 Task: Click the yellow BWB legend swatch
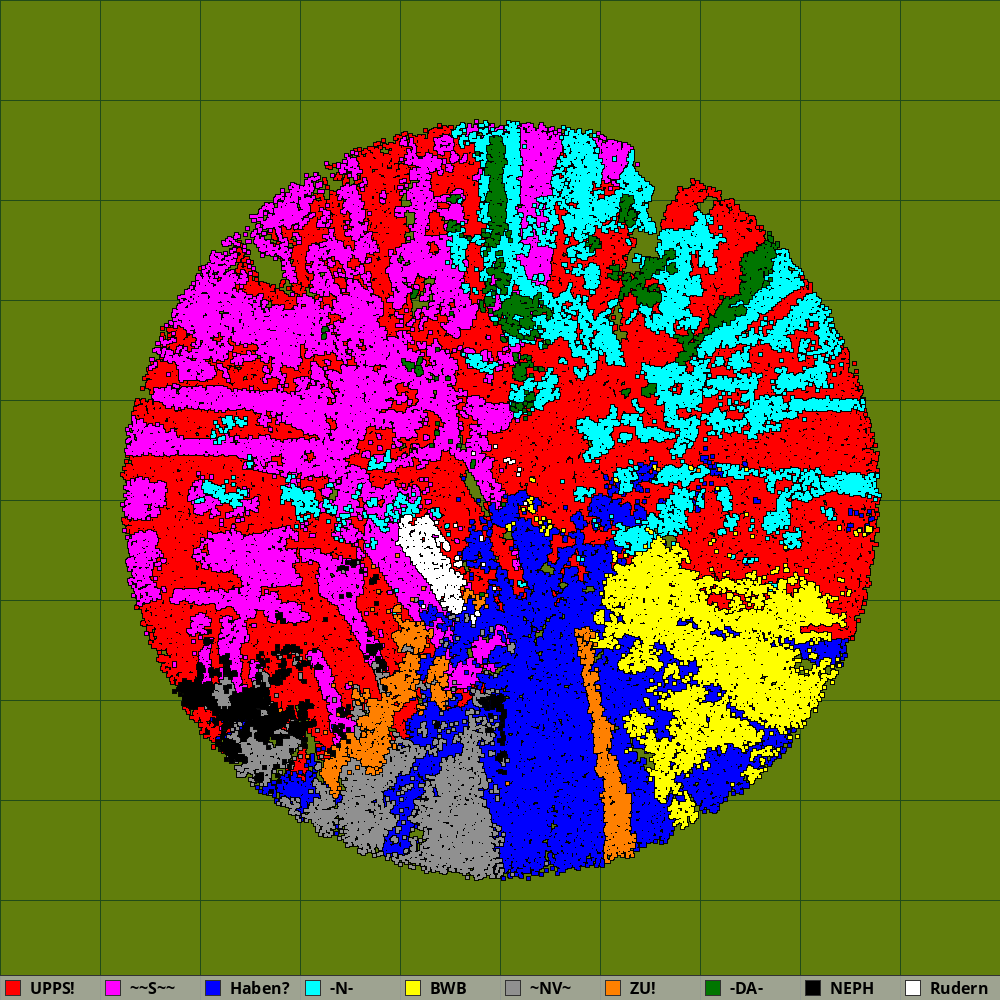(413, 988)
